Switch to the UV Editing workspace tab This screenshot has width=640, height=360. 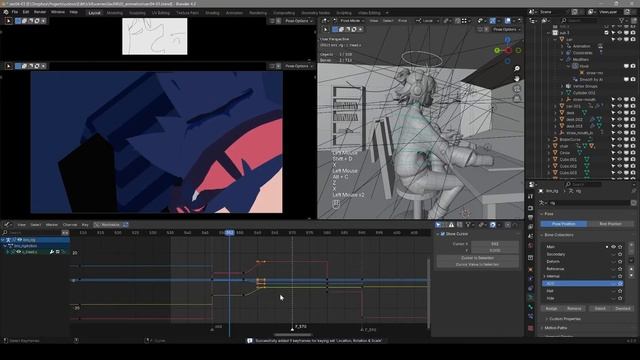[x=160, y=13]
